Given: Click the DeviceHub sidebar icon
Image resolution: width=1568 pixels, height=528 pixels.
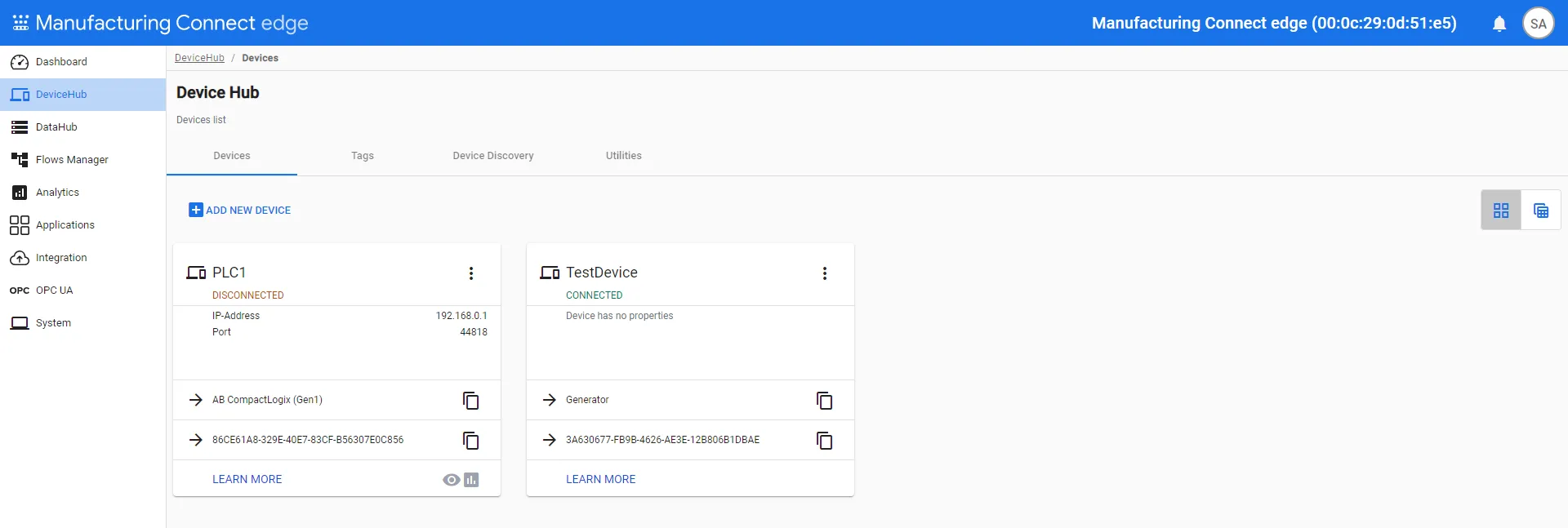Looking at the screenshot, I should [x=20, y=95].
